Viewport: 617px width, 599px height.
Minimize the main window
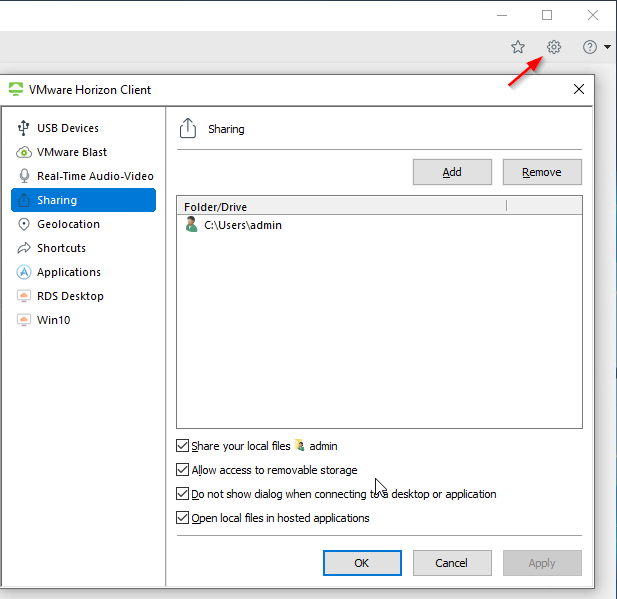[502, 15]
